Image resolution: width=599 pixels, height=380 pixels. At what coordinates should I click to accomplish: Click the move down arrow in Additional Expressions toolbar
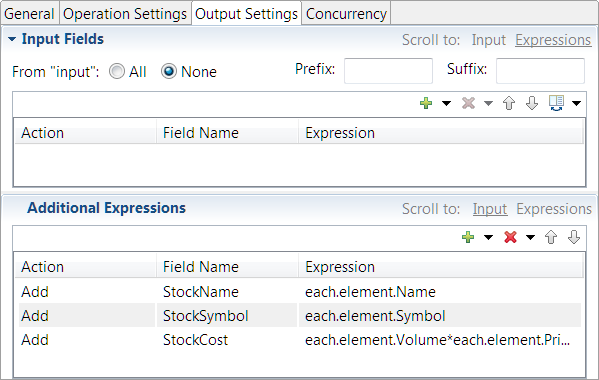[574, 237]
